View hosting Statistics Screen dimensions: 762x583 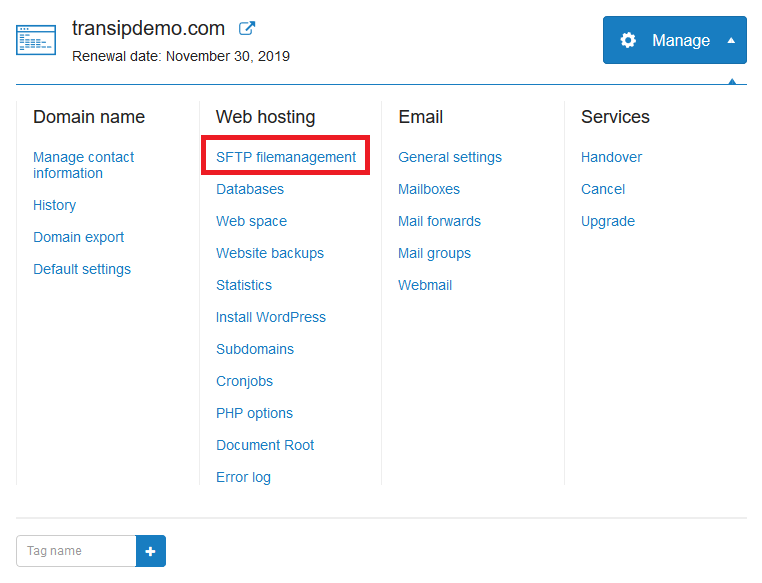click(243, 285)
